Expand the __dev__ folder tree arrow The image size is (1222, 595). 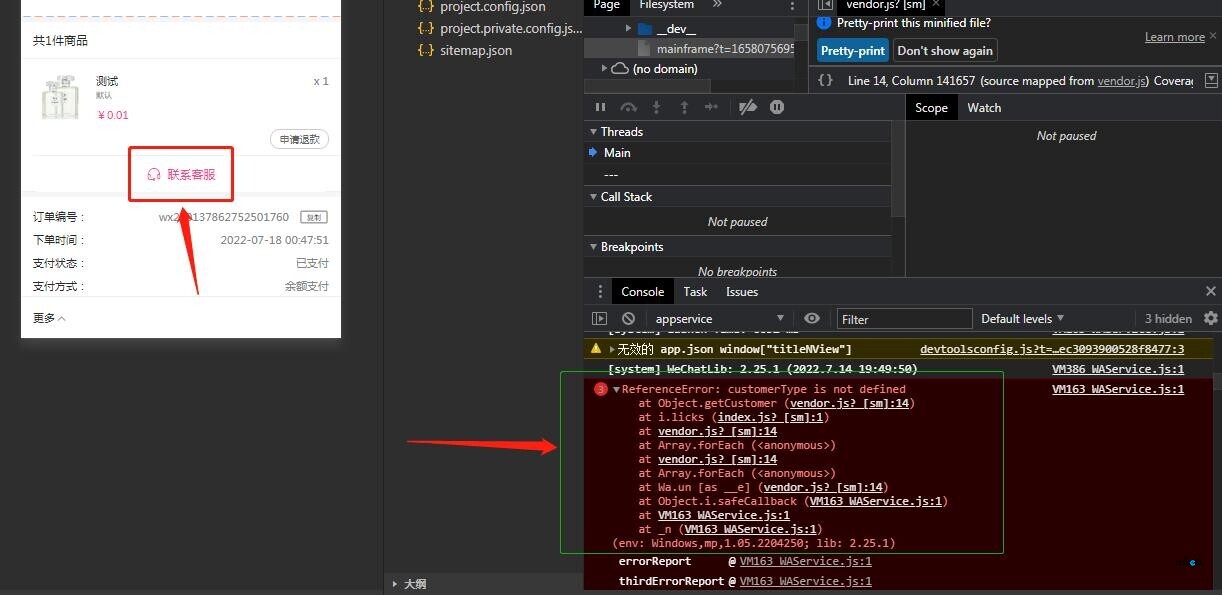click(628, 29)
